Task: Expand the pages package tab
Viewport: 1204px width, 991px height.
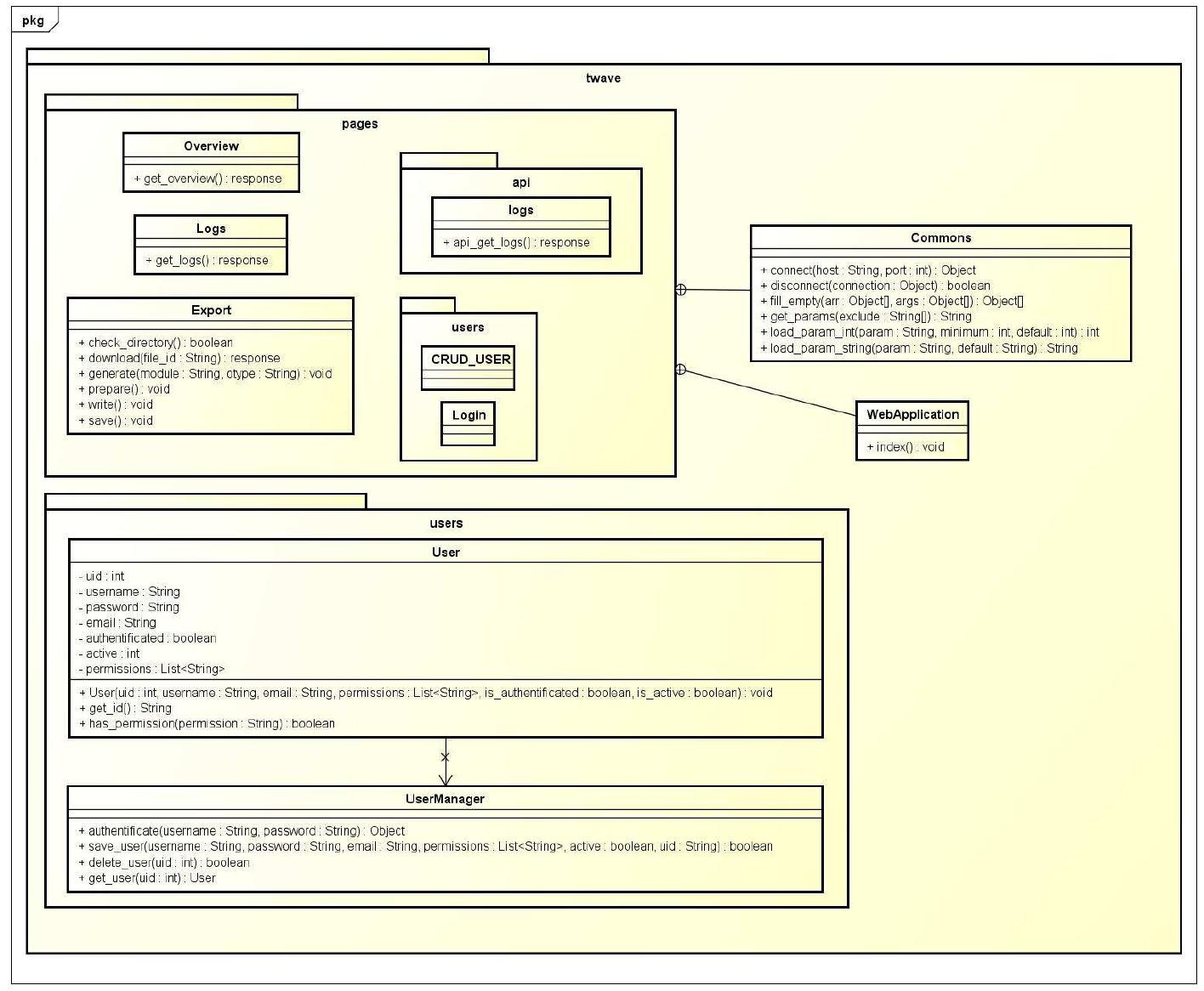Action: point(170,100)
